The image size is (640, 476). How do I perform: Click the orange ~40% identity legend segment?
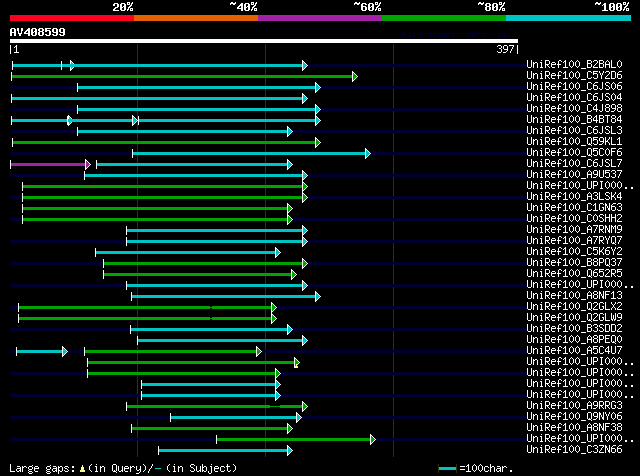[196, 18]
